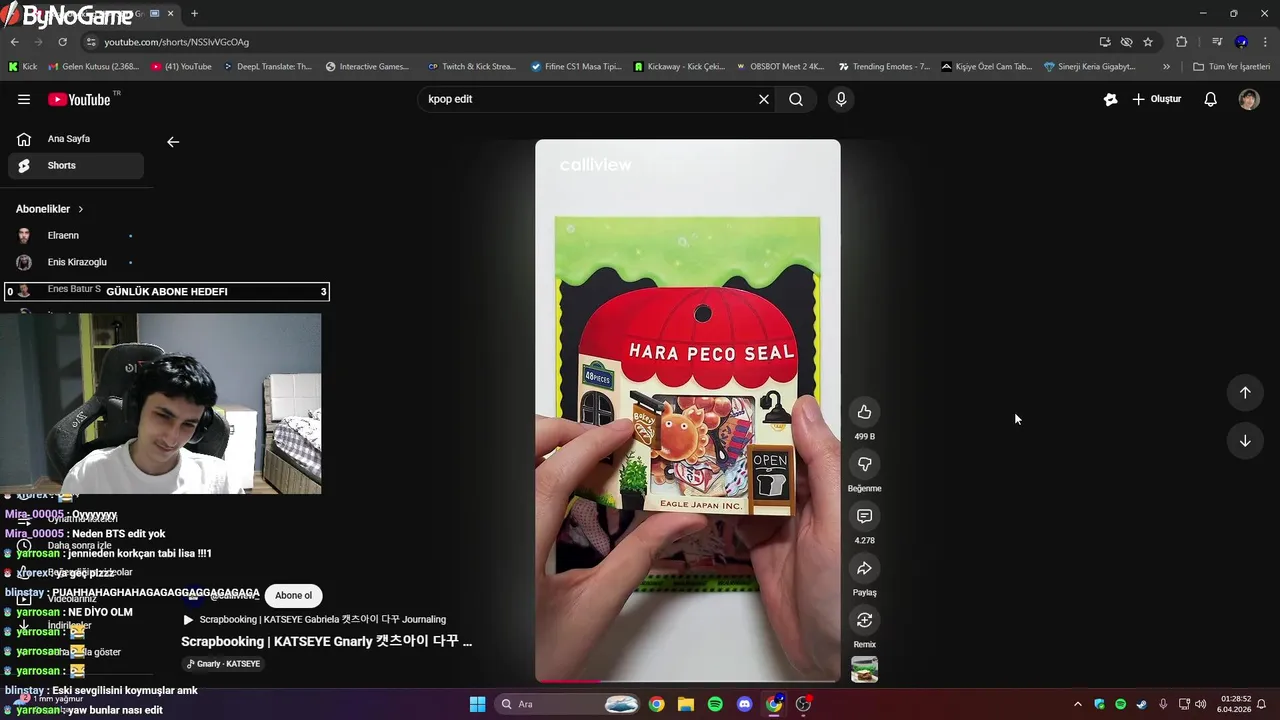The image size is (1280, 720).
Task: Go to previous short with up arrow
Action: coord(1245,392)
